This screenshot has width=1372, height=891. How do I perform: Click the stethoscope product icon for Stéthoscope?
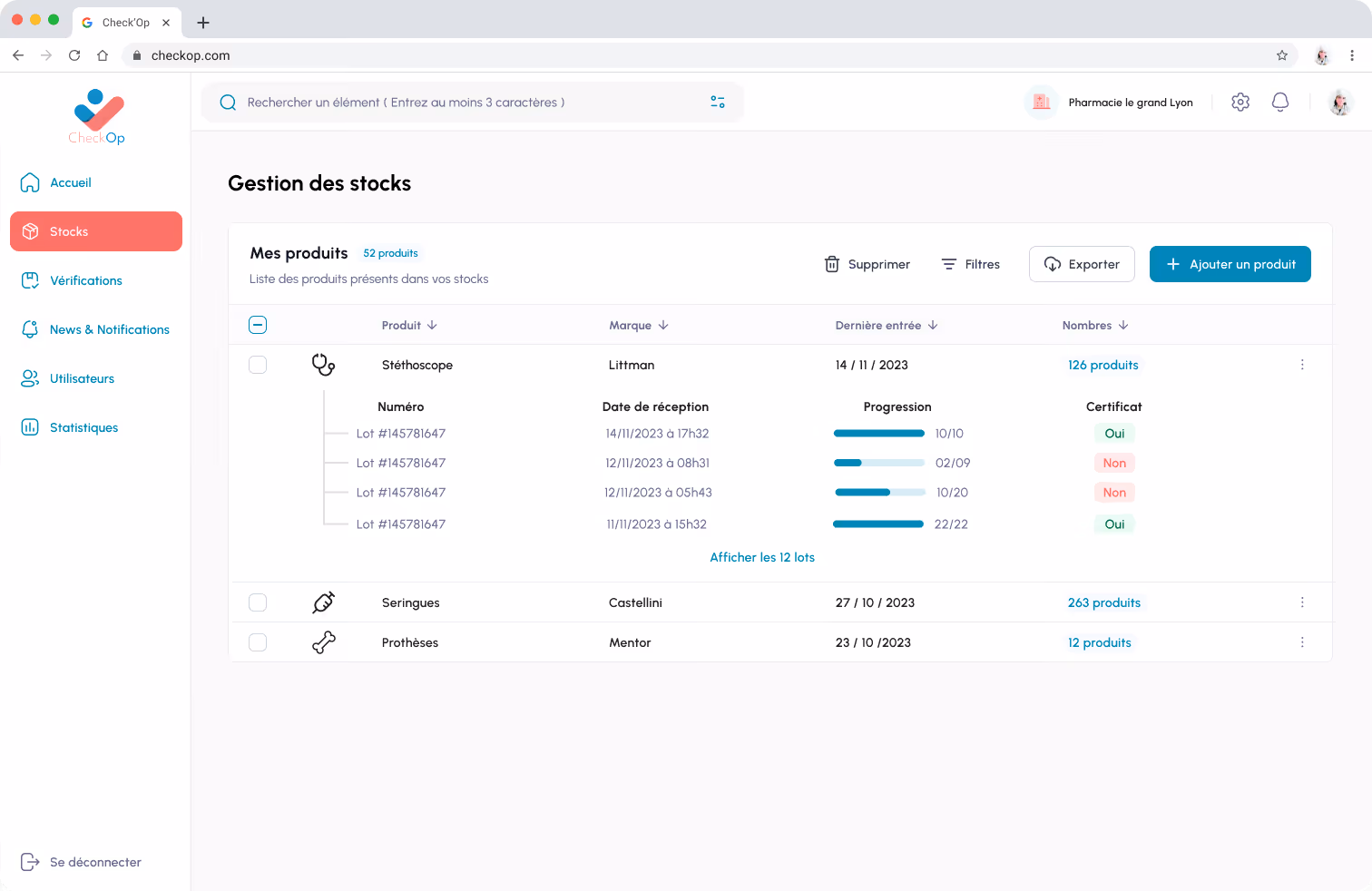coord(323,364)
